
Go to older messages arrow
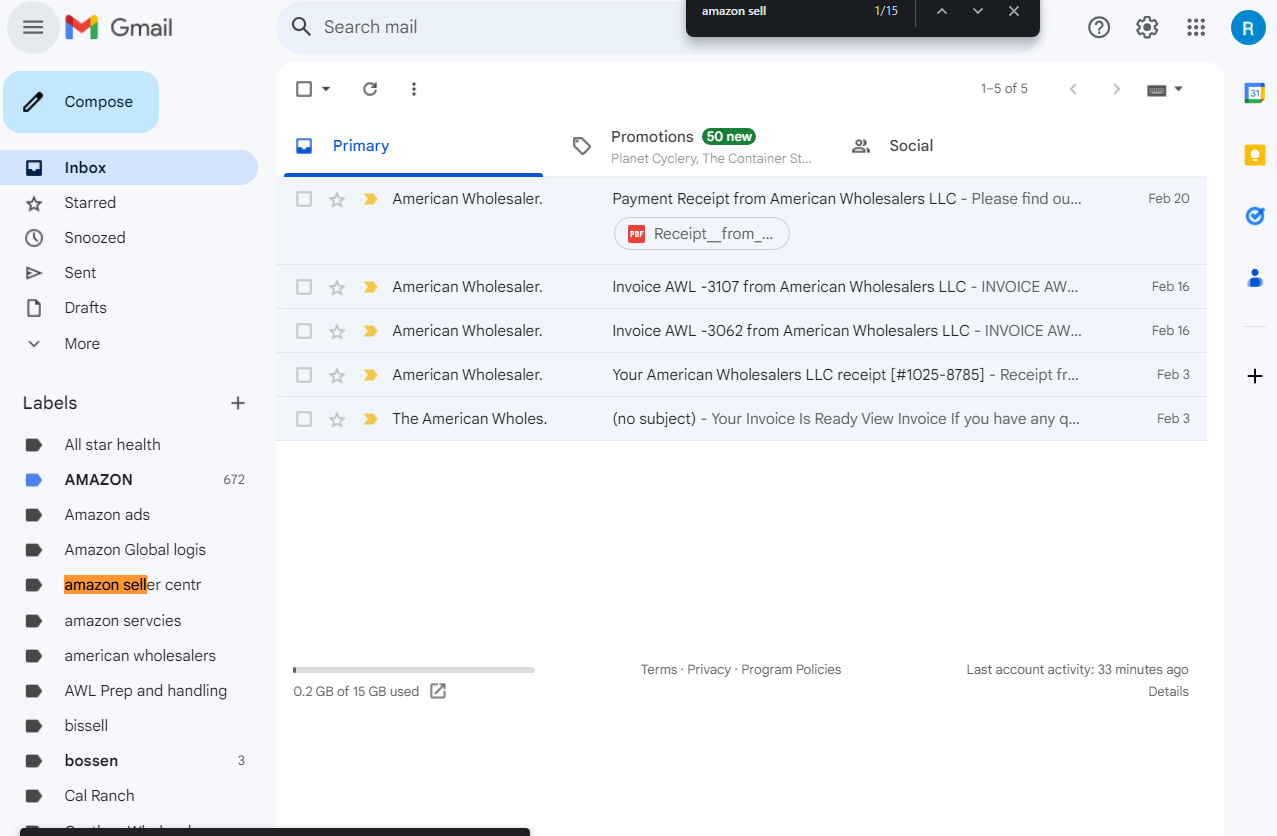(x=1117, y=89)
